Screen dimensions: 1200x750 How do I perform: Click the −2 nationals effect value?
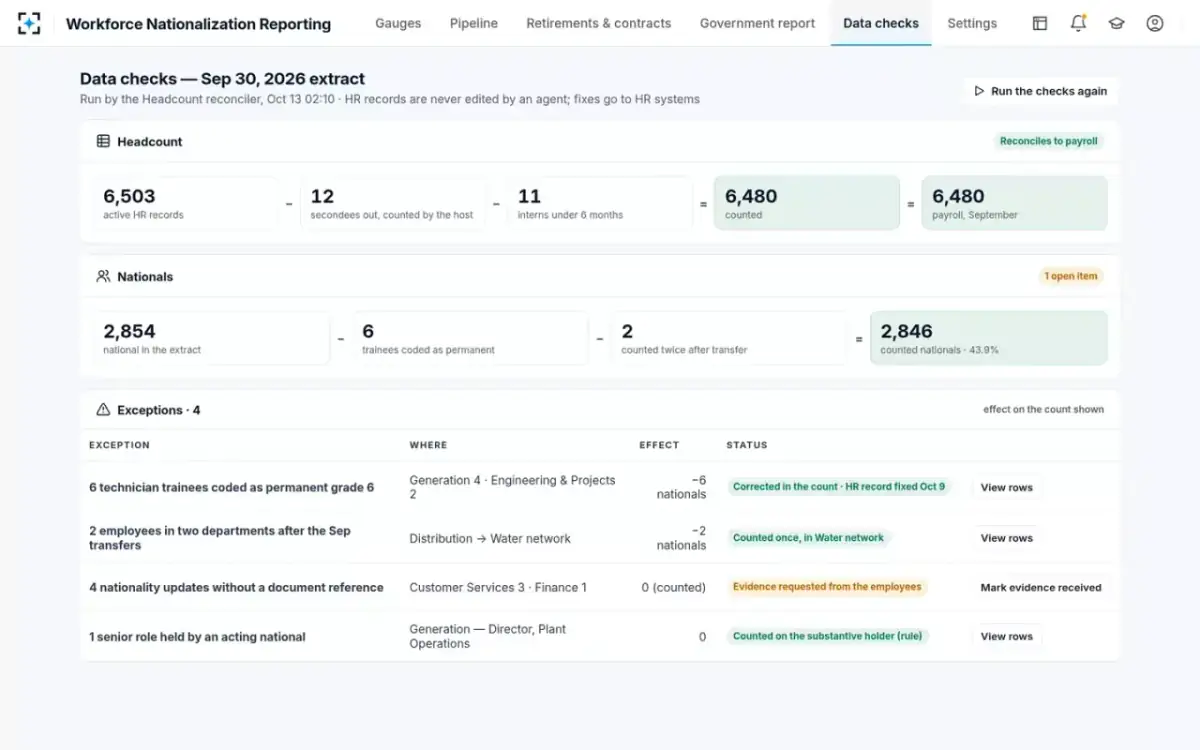(681, 538)
